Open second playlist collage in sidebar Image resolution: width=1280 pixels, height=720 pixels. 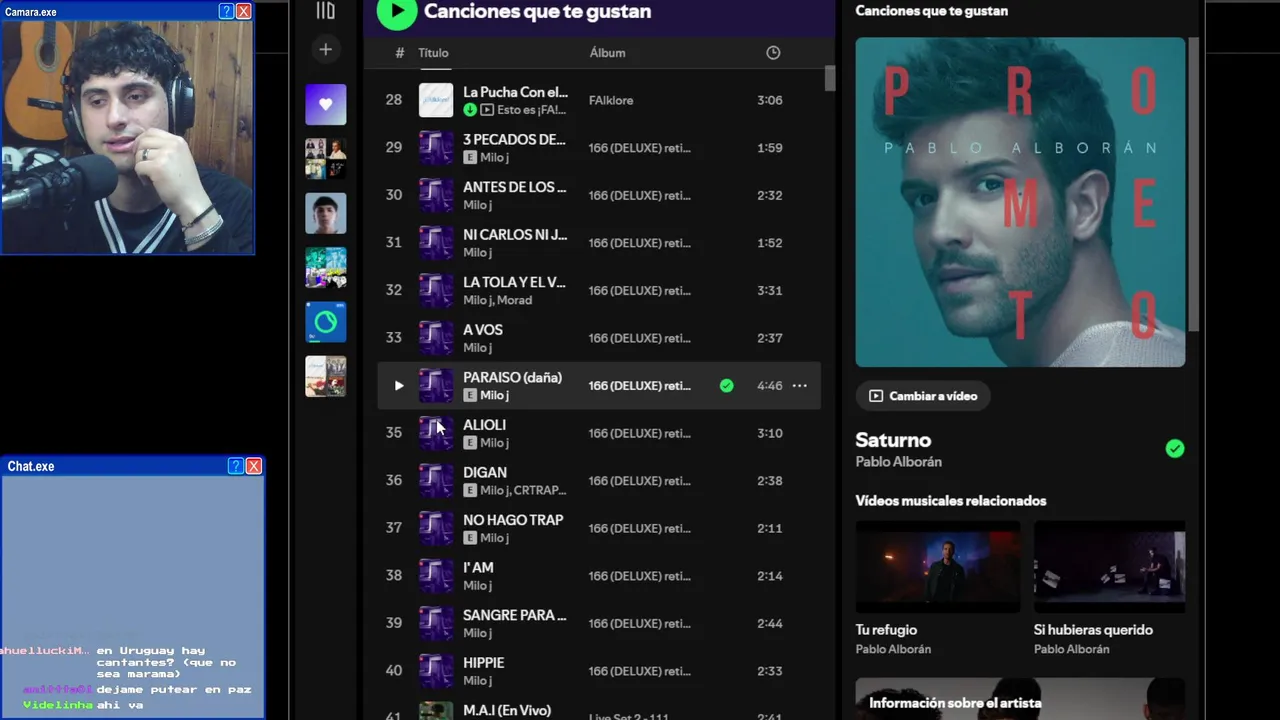point(326,159)
